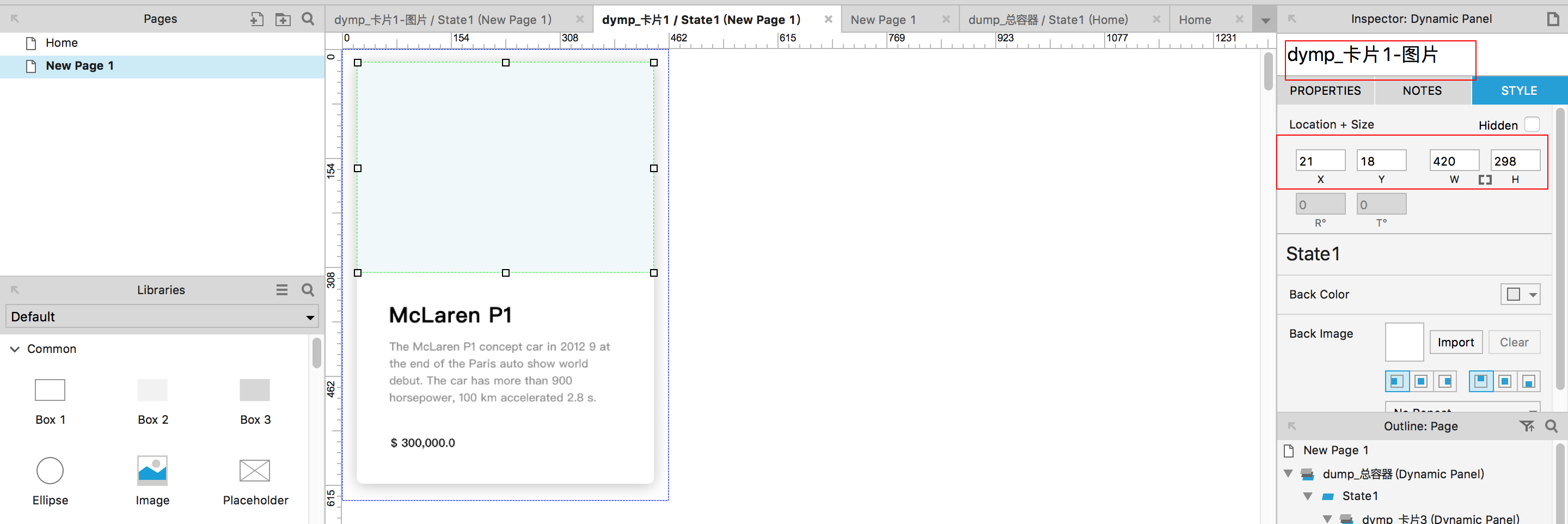Collapse dump_总容器 in the Outline

coord(1288,473)
